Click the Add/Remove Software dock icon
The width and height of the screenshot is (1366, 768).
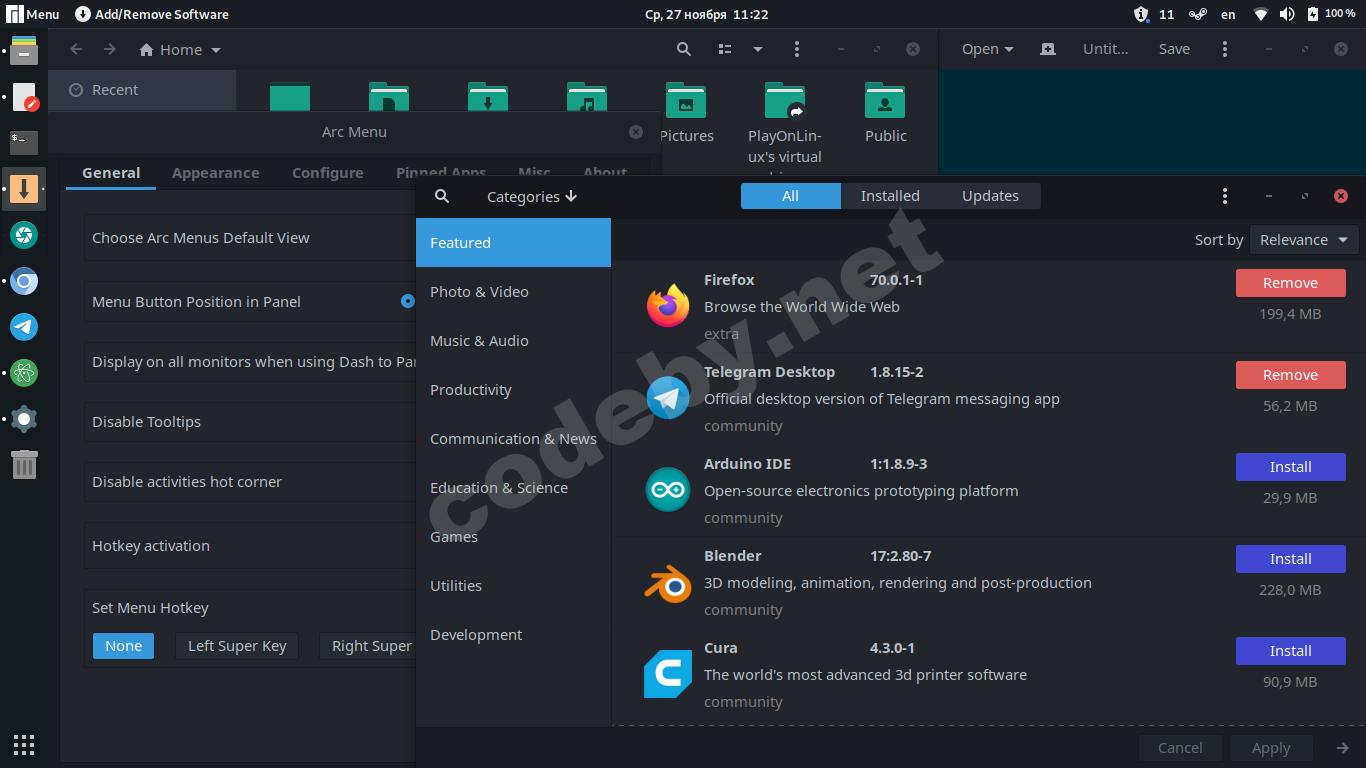(x=24, y=188)
